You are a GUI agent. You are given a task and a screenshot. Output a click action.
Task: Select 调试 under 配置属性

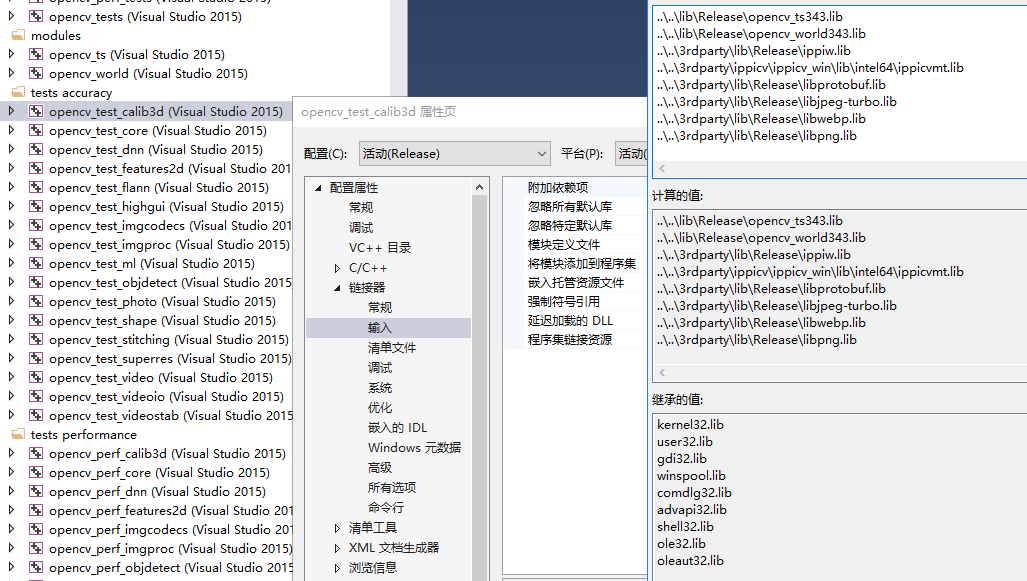[361, 227]
